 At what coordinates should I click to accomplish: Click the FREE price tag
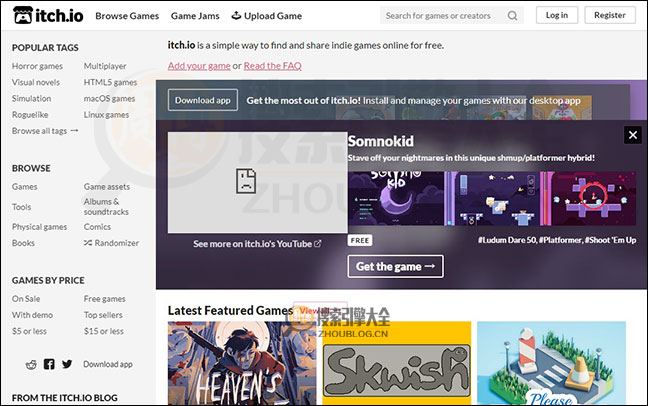click(360, 240)
